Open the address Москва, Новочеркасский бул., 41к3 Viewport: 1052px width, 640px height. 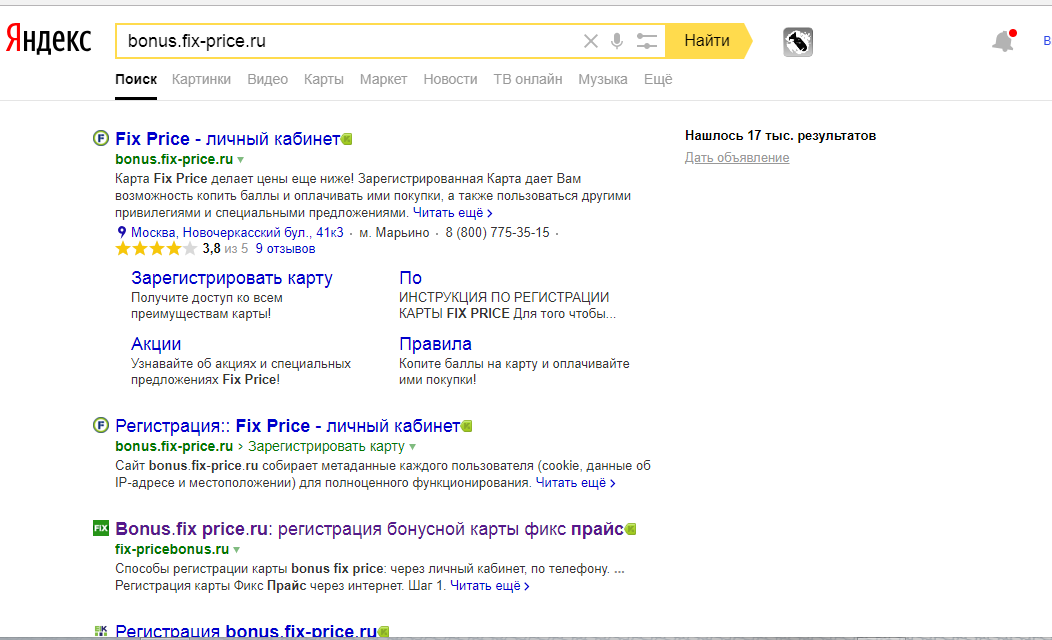(x=237, y=232)
